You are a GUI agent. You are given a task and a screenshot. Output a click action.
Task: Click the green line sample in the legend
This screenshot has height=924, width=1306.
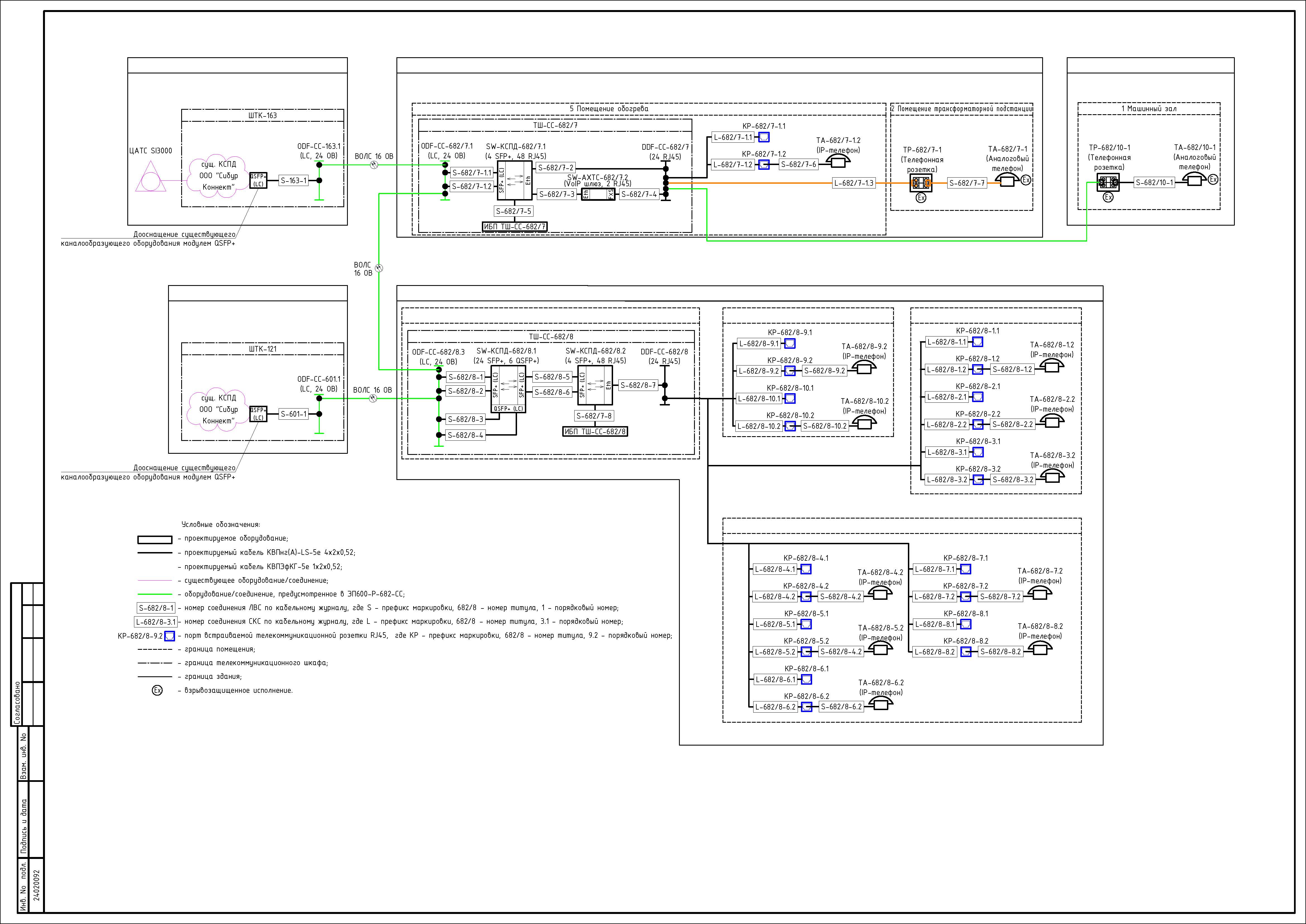coord(155,594)
